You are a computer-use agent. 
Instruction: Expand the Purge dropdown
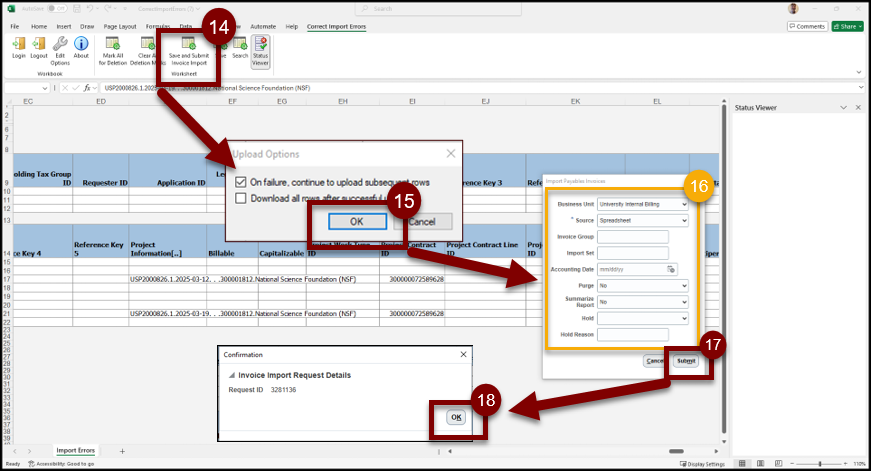click(642, 285)
